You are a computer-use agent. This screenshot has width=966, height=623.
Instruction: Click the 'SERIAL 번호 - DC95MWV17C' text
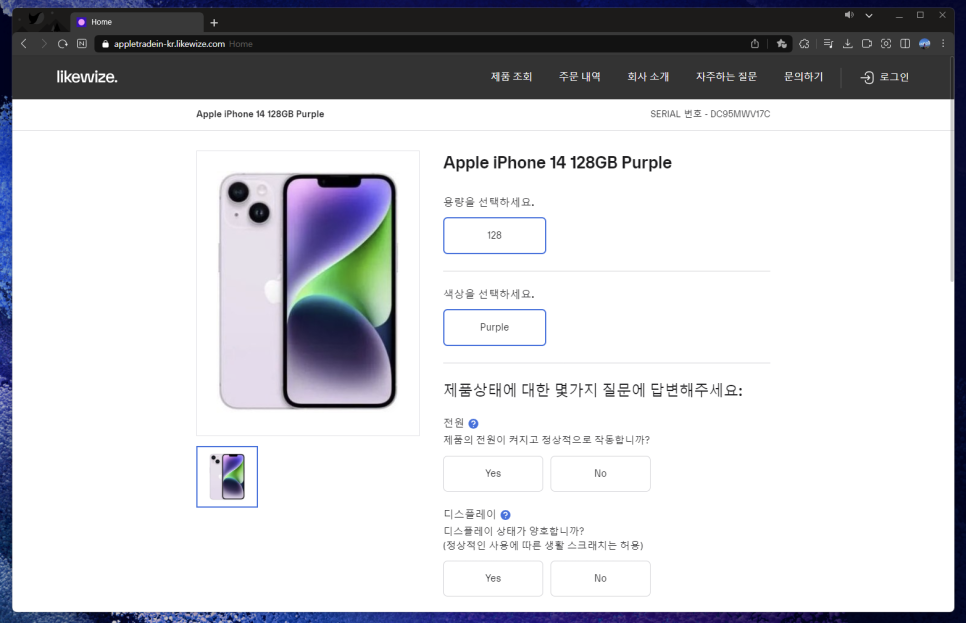[x=710, y=114]
